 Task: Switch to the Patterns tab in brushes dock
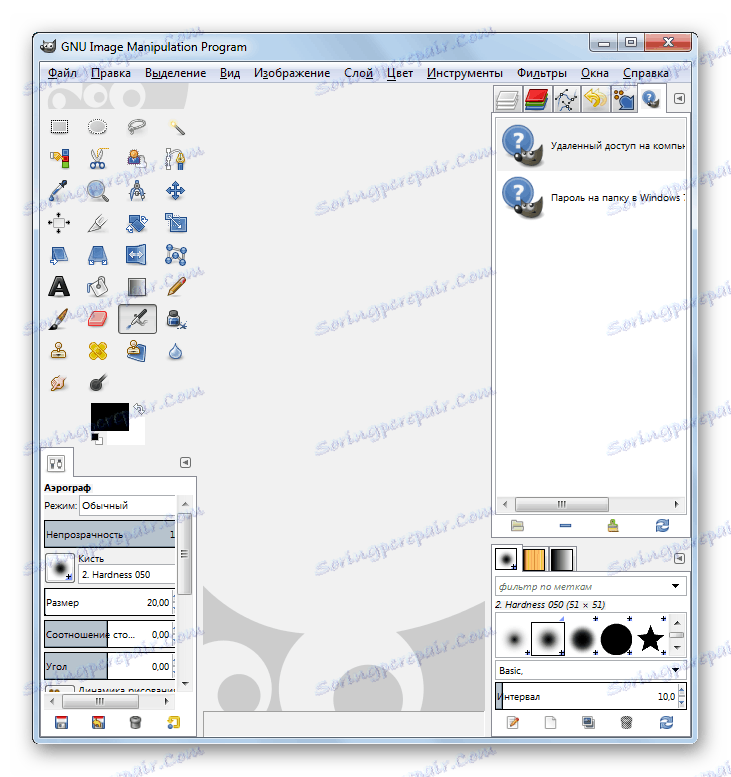pos(534,559)
